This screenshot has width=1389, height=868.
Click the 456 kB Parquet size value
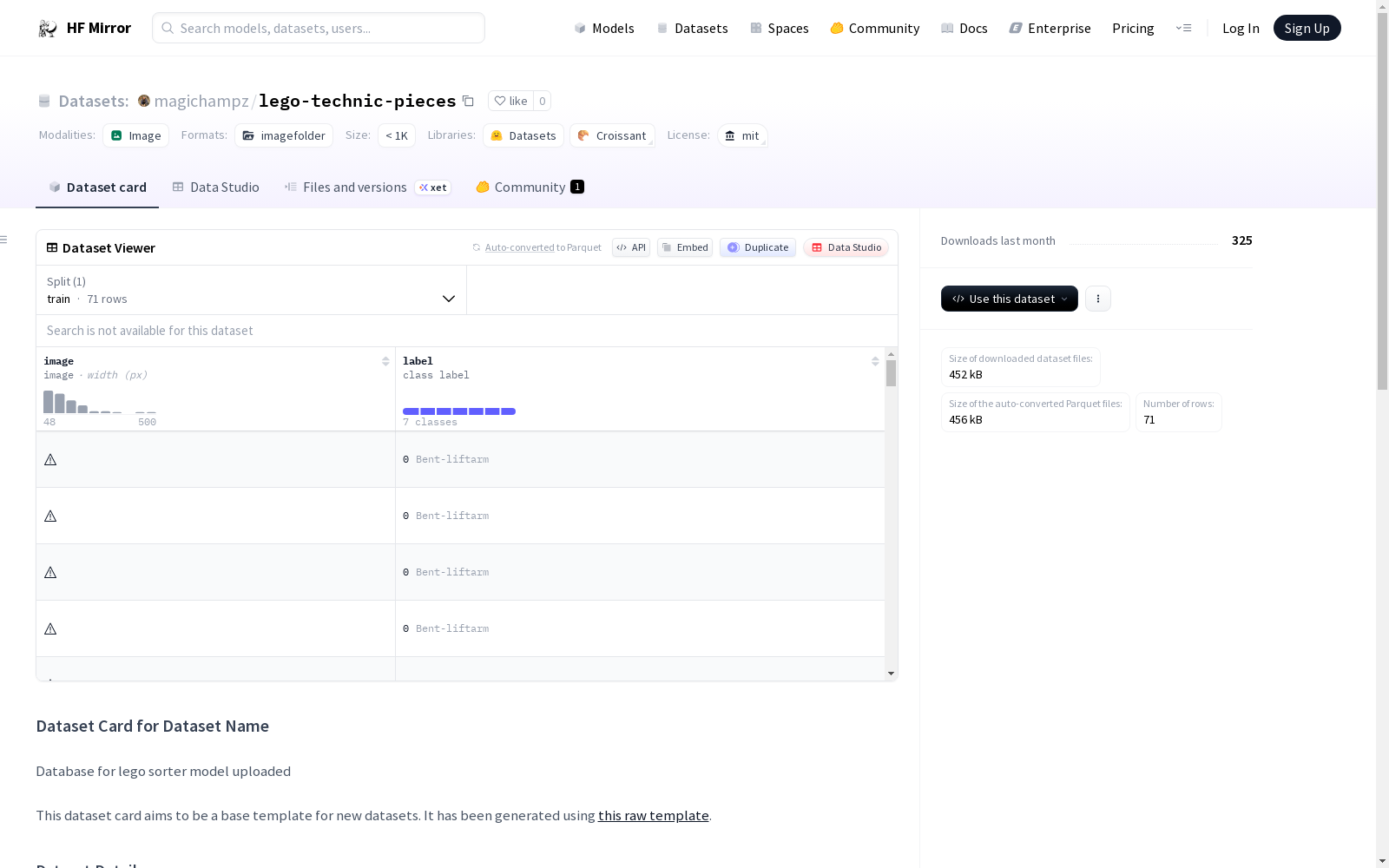tap(965, 419)
